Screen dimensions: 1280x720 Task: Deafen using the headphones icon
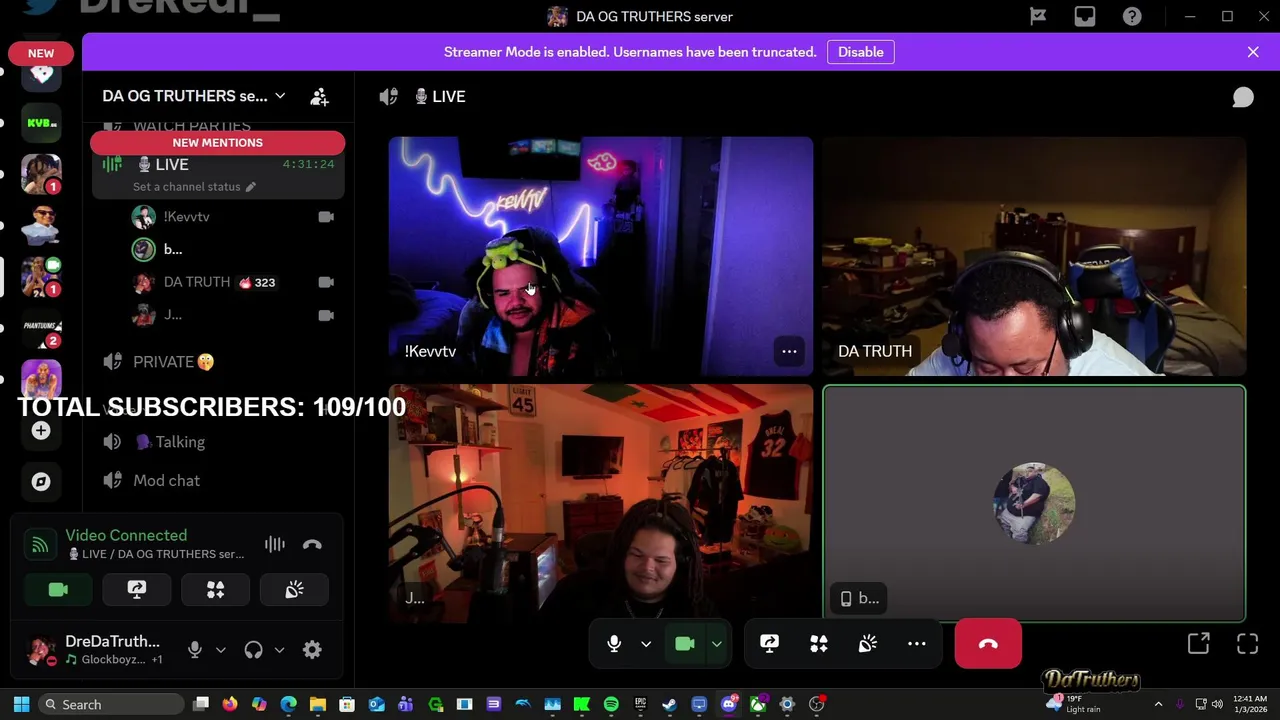pyautogui.click(x=253, y=650)
